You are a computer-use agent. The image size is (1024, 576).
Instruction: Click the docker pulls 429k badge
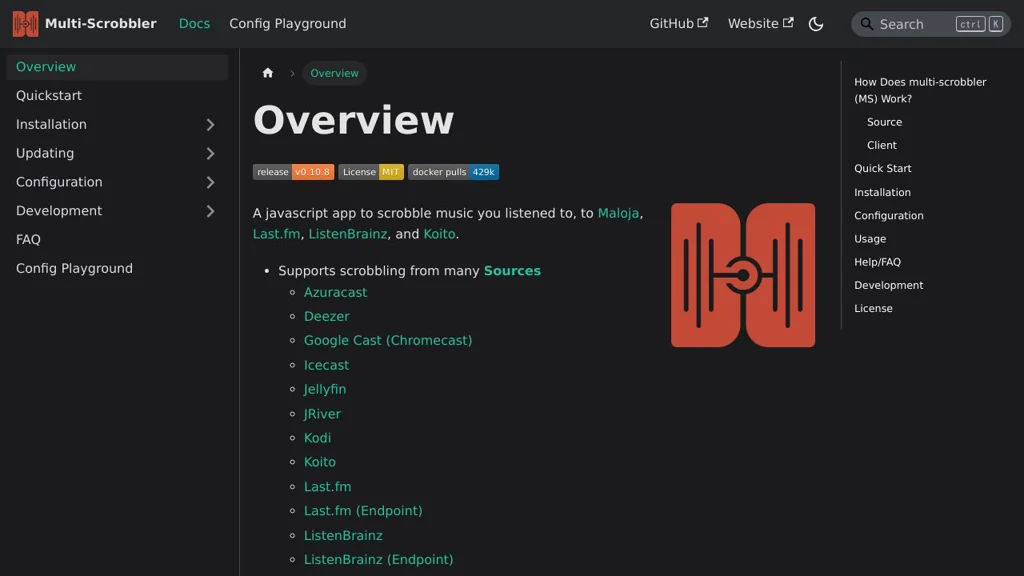[453, 172]
